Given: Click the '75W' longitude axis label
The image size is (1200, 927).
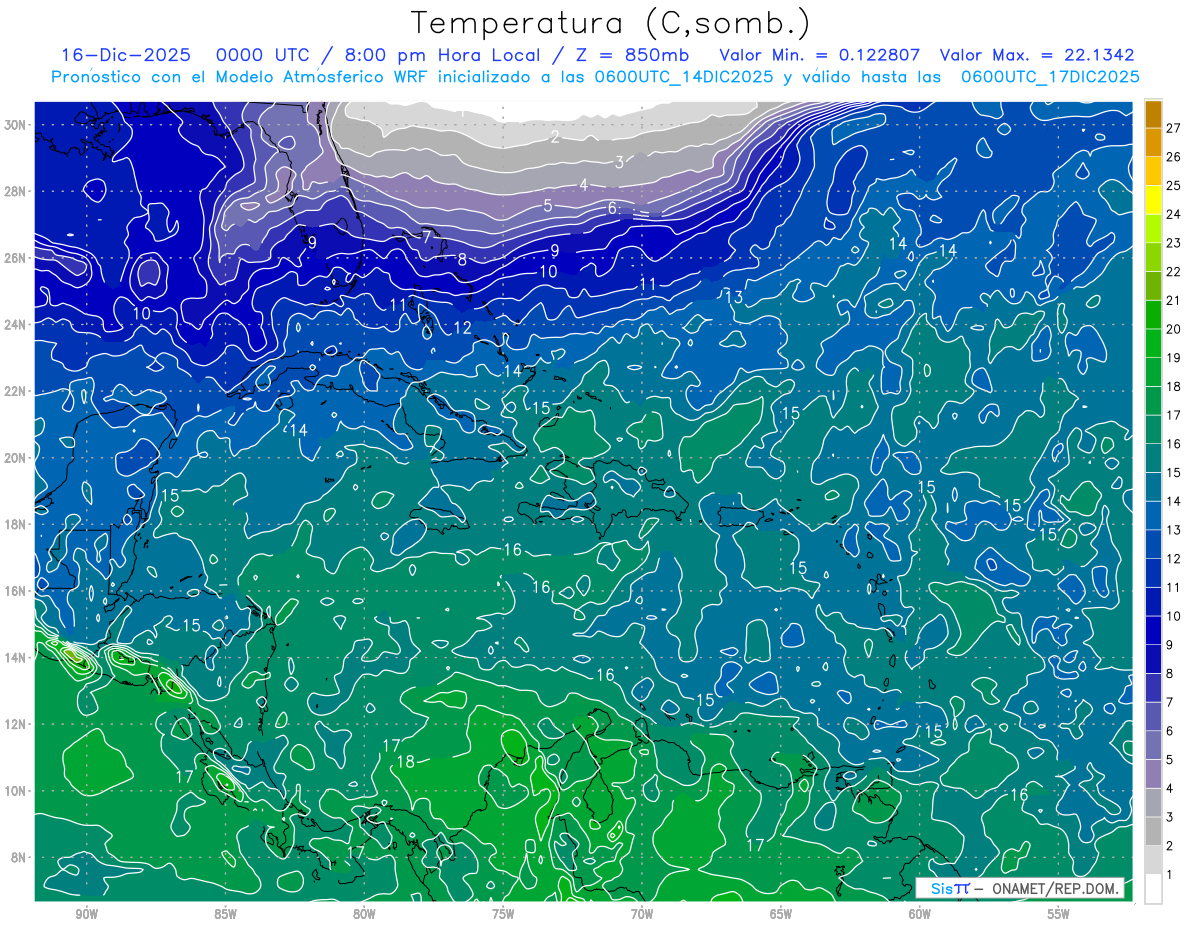Looking at the screenshot, I should [x=503, y=915].
